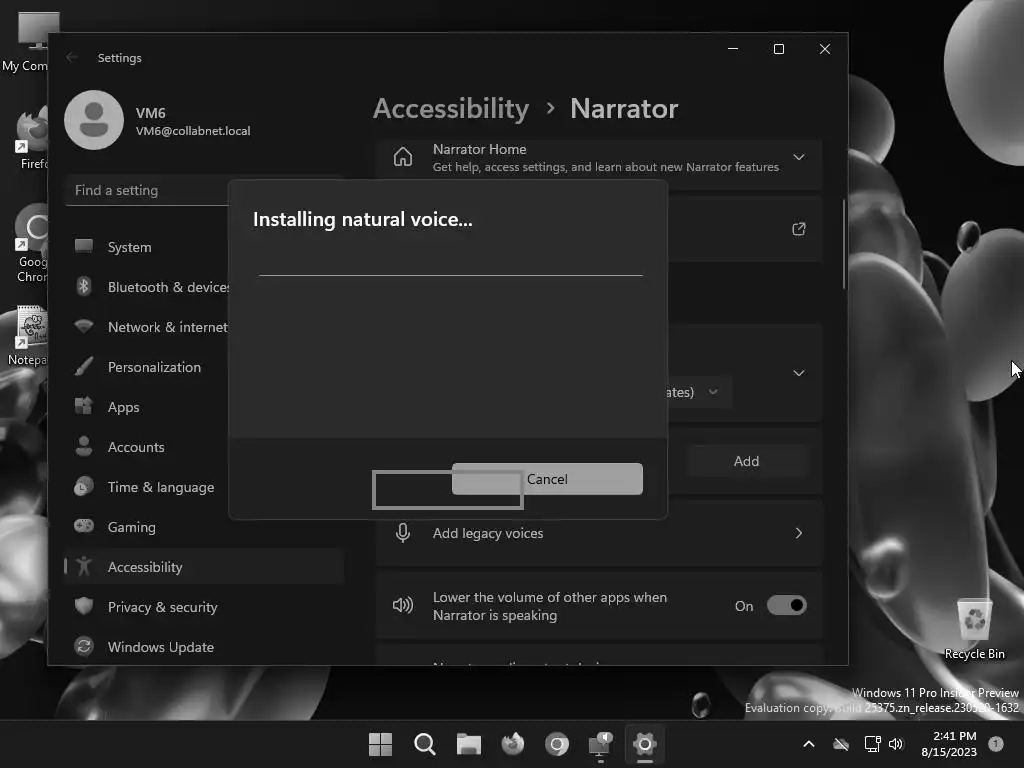The width and height of the screenshot is (1024, 768).
Task: Open System settings in sidebar
Action: tap(204, 247)
